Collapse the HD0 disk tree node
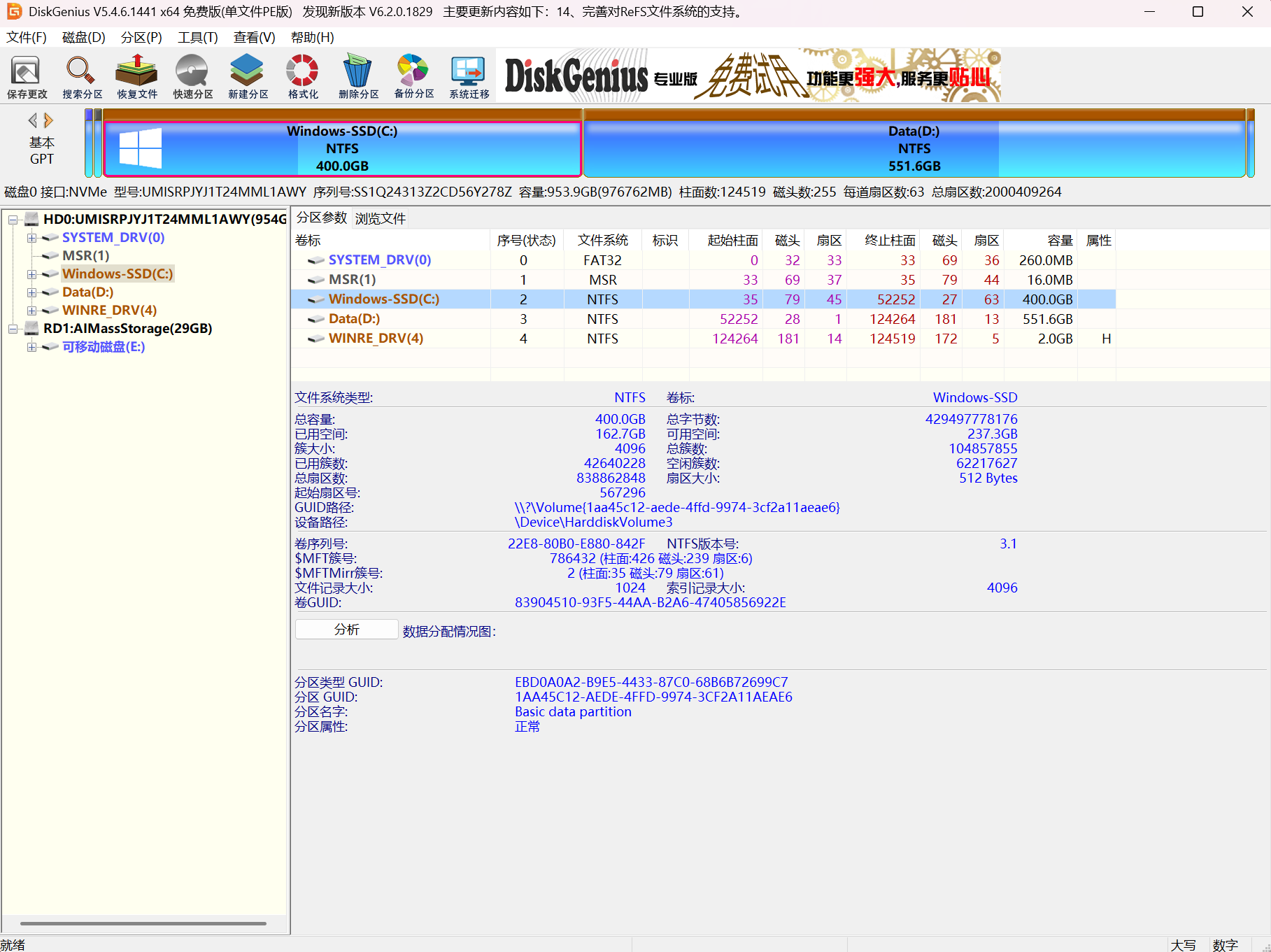1271x952 pixels. [13, 220]
